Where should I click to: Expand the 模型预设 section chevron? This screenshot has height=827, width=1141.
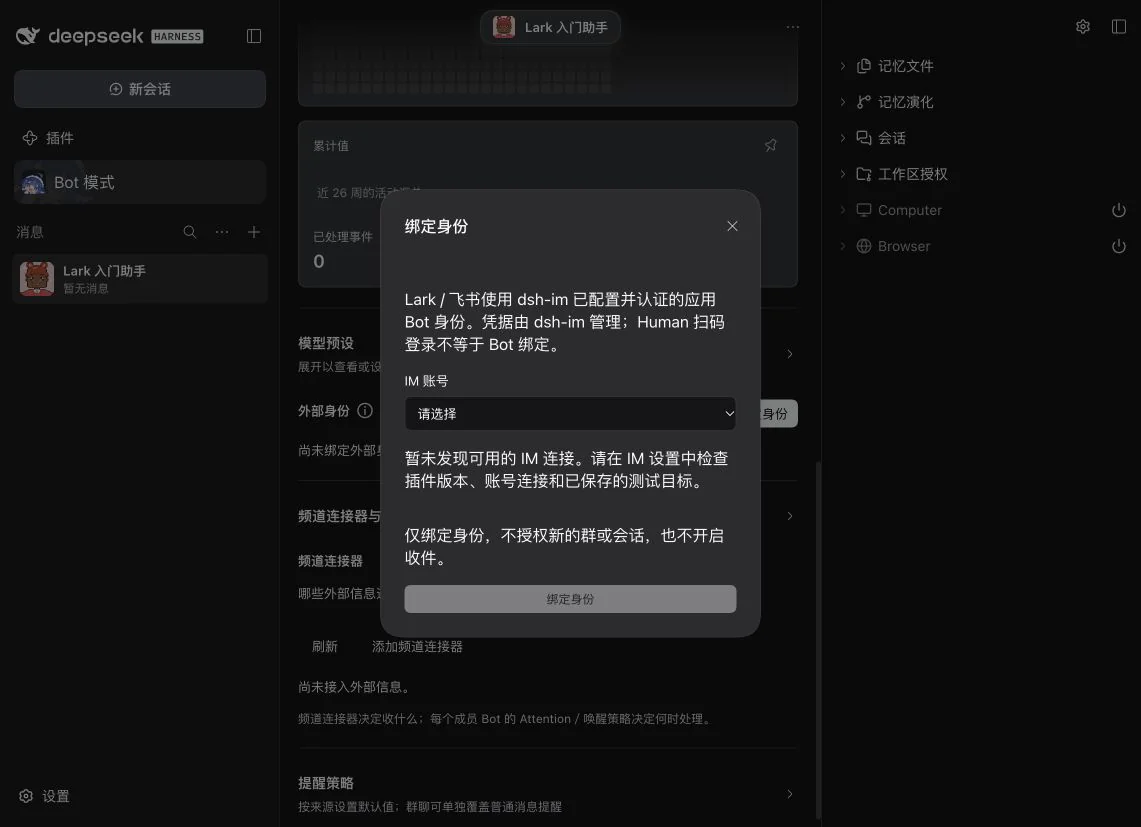click(790, 354)
